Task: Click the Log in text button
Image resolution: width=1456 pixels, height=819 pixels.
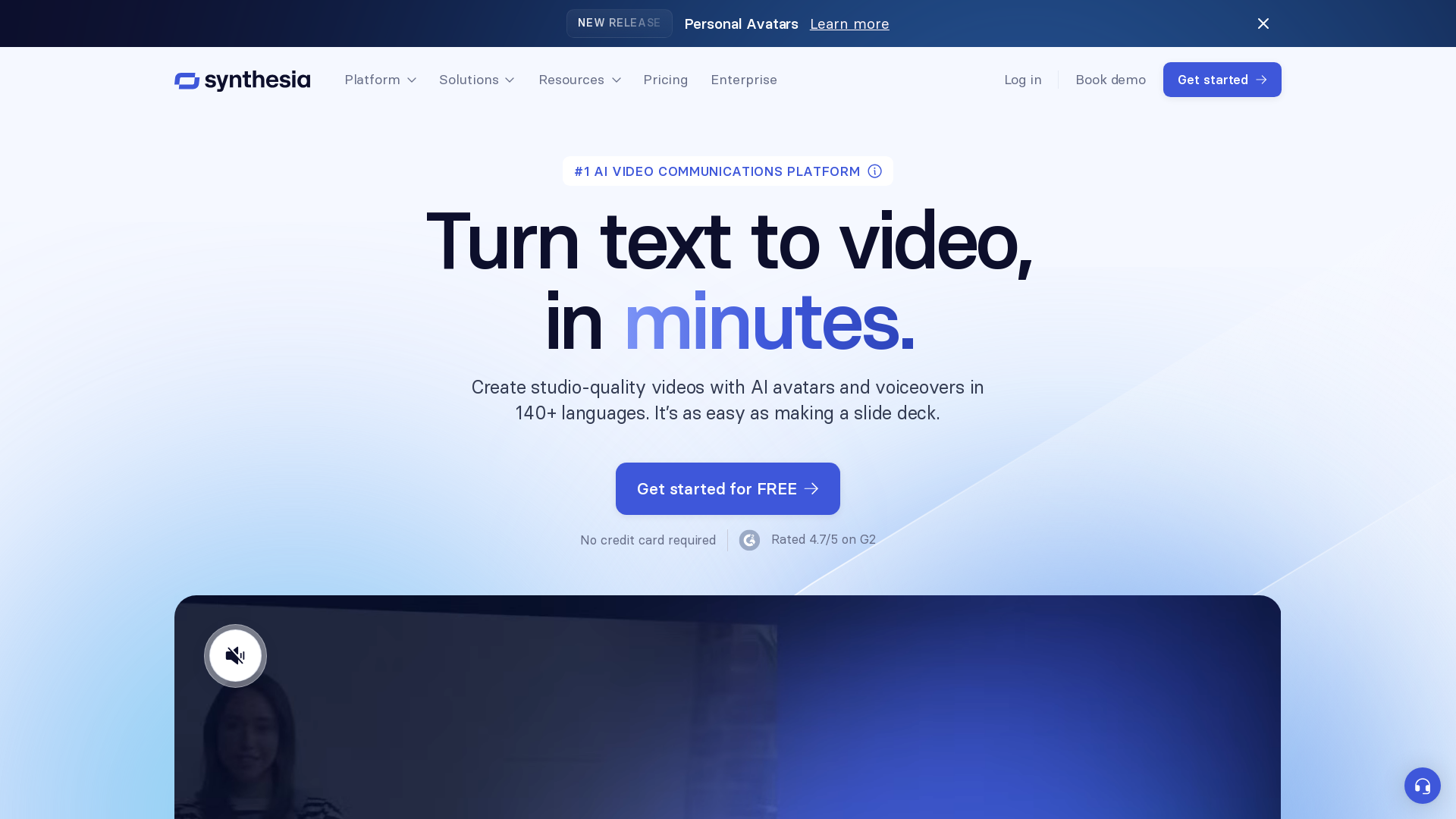Action: pyautogui.click(x=1023, y=79)
